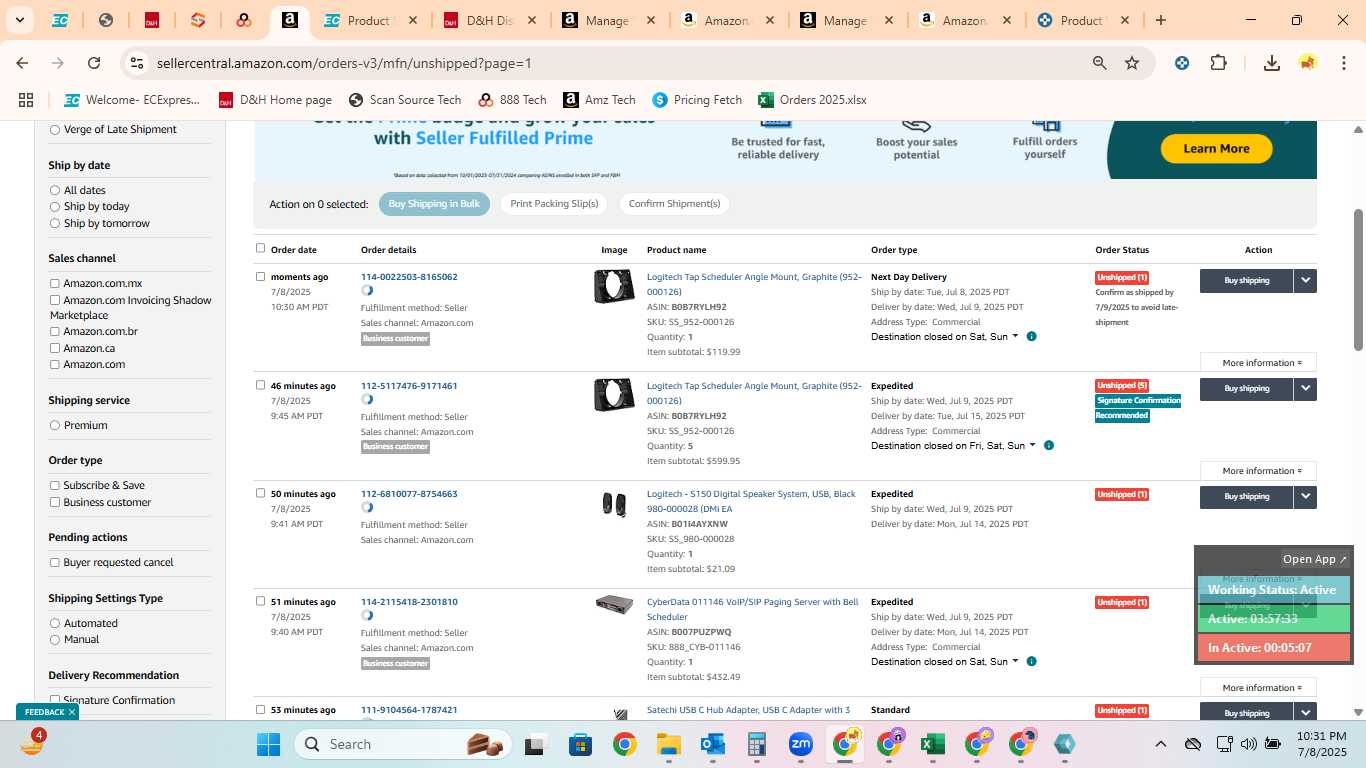Click Buy Shipping in Bulk button
1366x768 pixels.
point(434,204)
